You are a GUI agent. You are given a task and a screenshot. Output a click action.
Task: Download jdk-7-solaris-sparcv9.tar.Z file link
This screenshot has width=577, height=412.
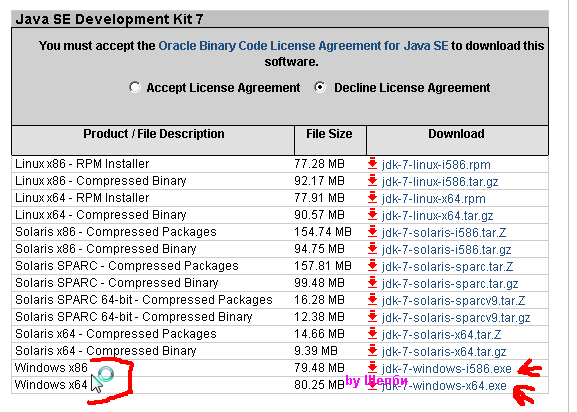click(453, 301)
